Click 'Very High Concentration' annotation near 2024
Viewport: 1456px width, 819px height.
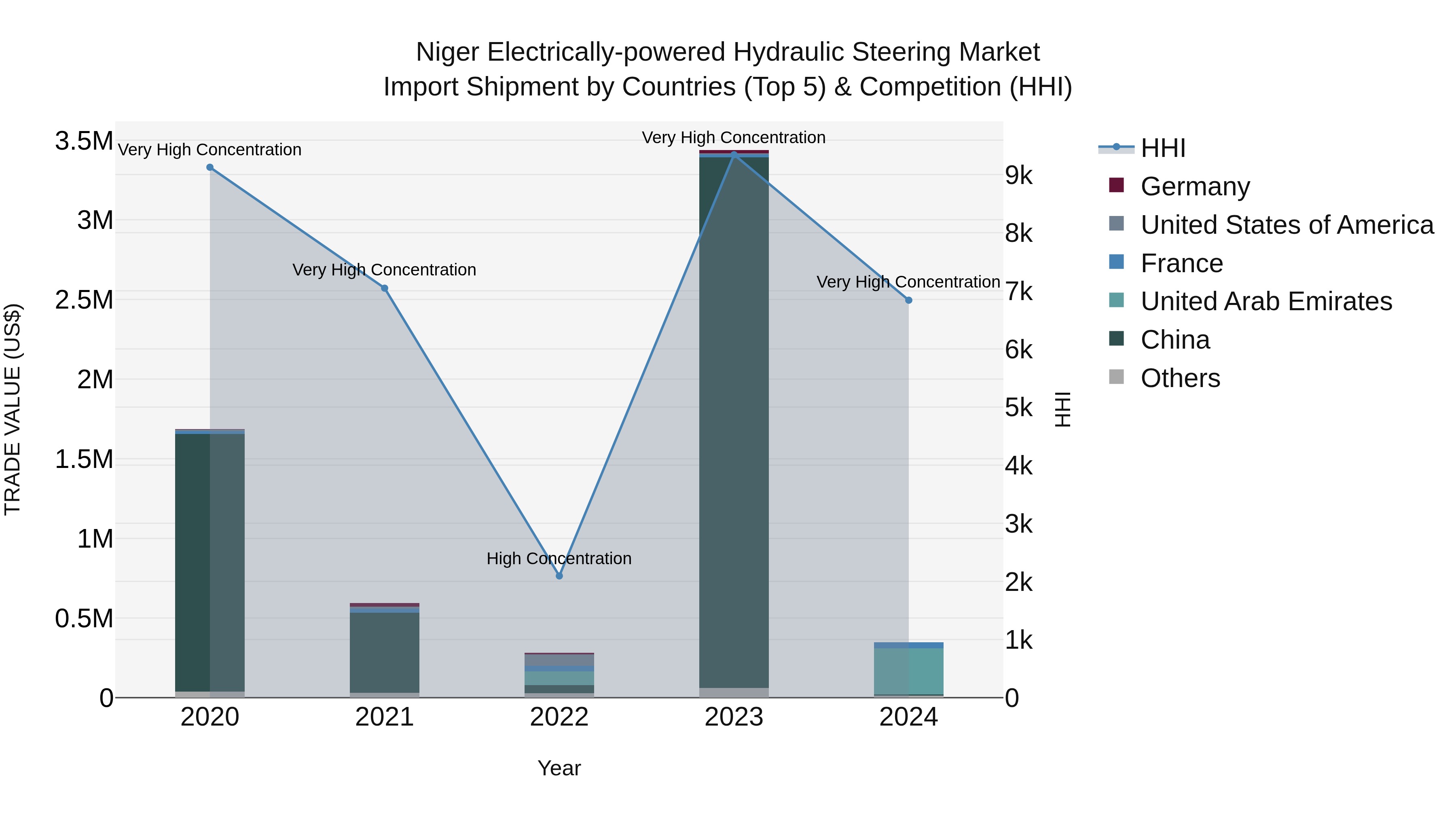(908, 281)
